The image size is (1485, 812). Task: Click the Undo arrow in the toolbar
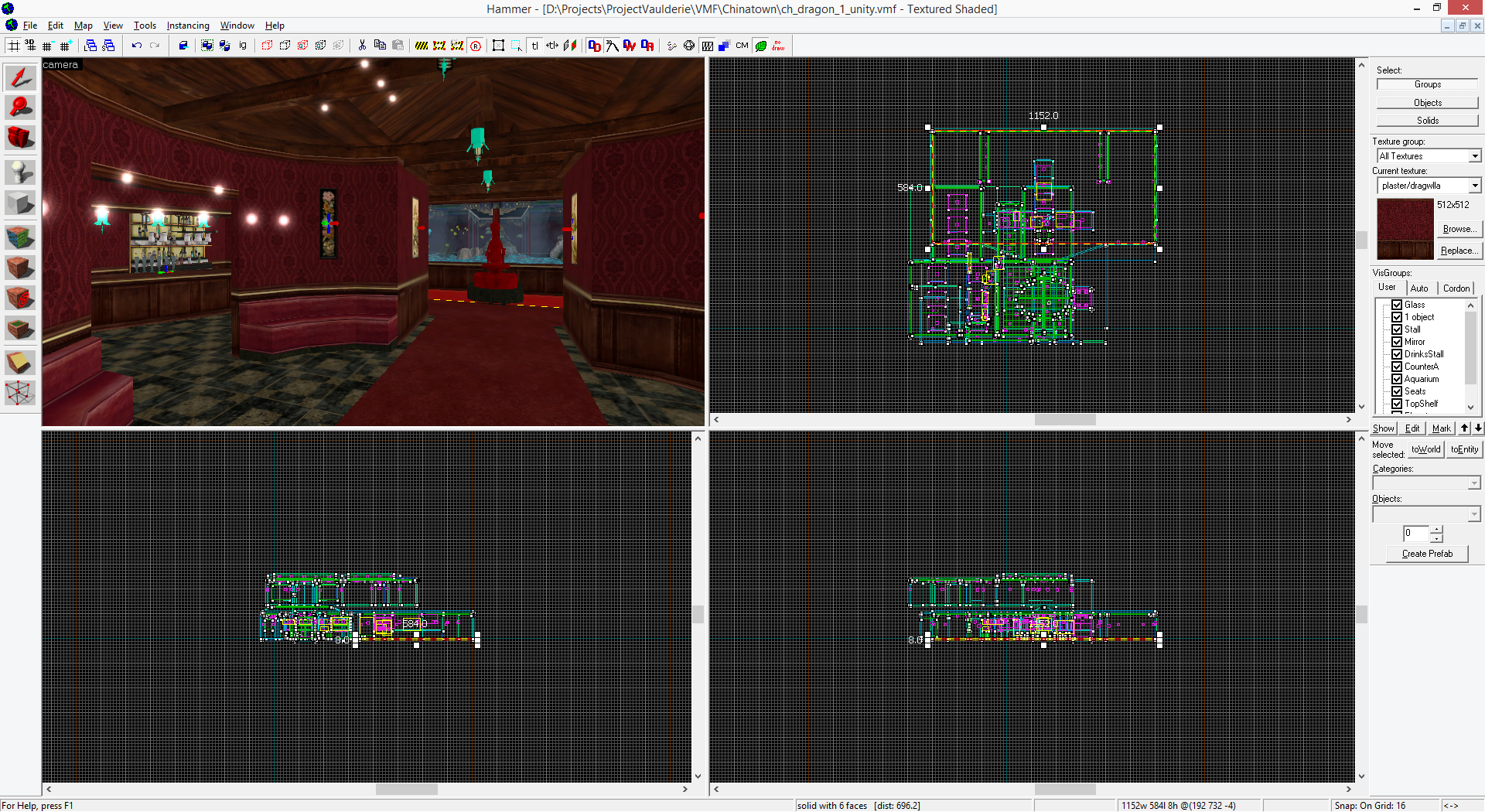[137, 46]
